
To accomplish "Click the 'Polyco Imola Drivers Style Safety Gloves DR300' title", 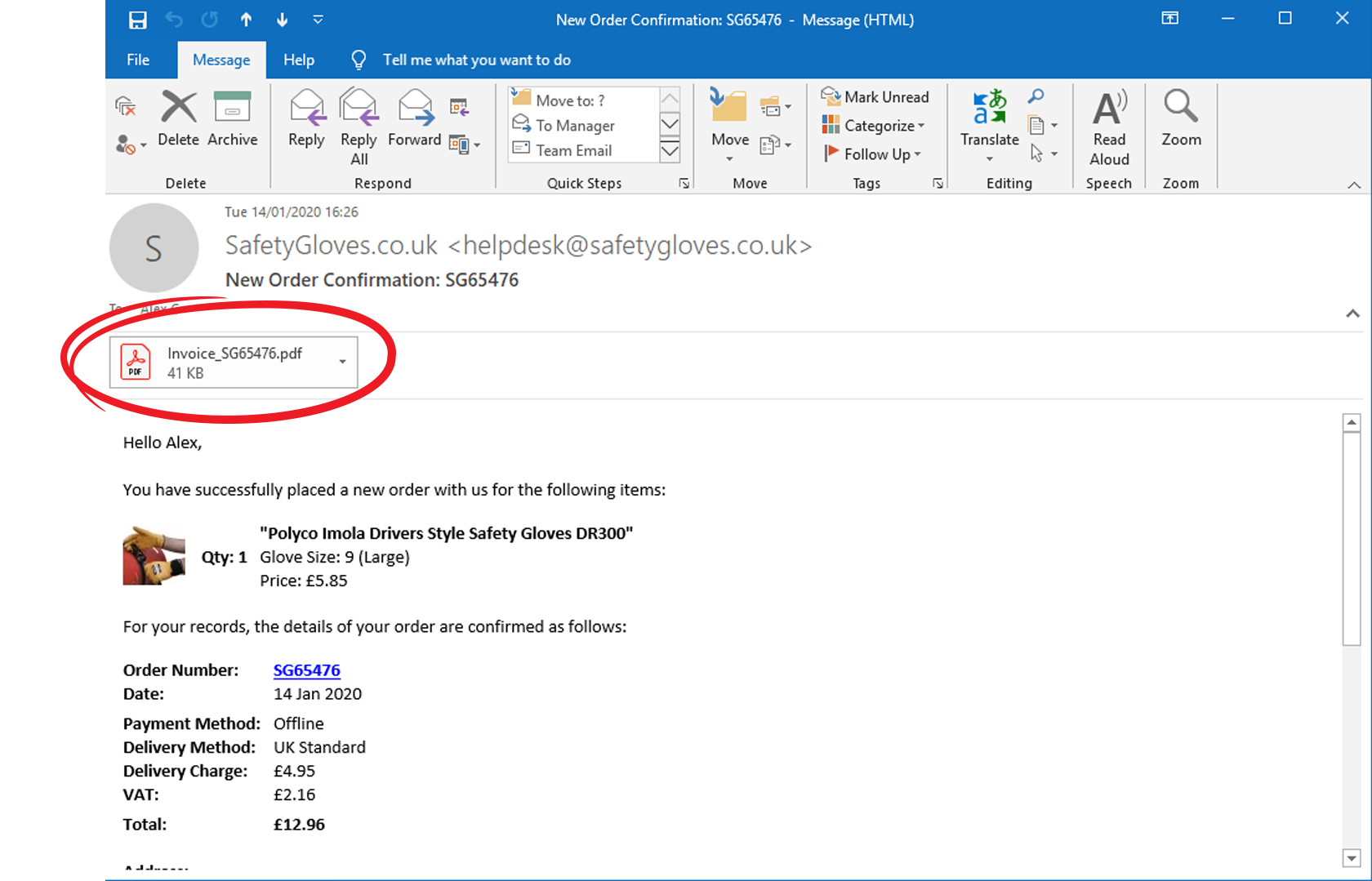I will [x=447, y=533].
